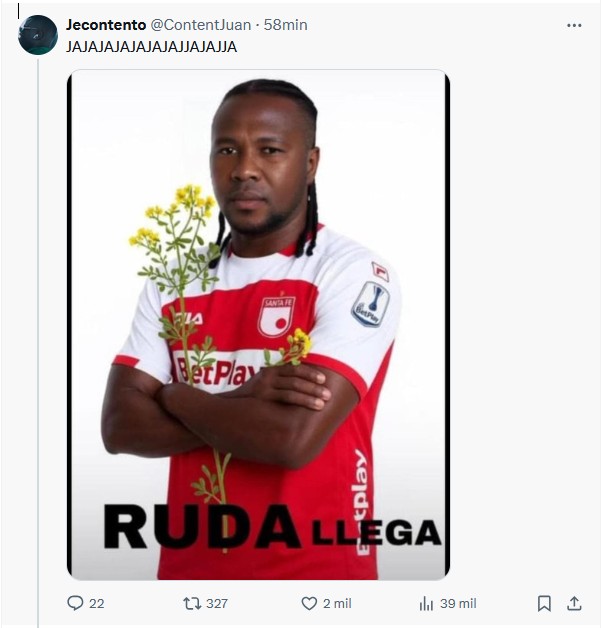Click the 327 reposts count

(217, 604)
